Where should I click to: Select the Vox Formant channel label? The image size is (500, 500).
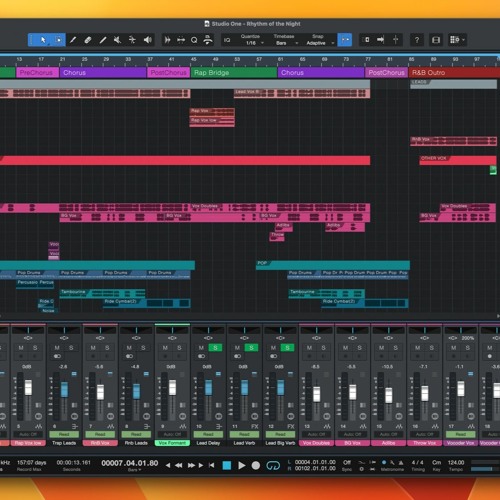pyautogui.click(x=172, y=443)
